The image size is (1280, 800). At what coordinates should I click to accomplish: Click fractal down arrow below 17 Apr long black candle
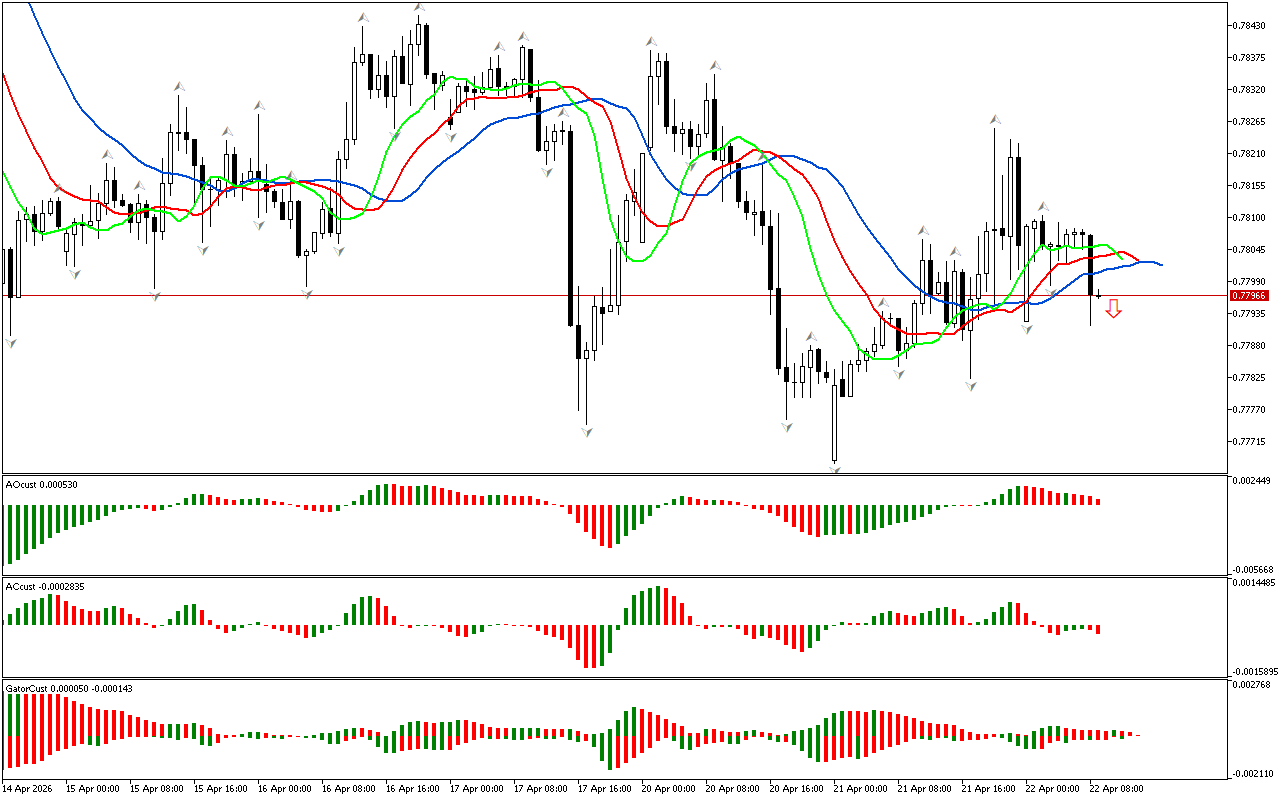(x=586, y=431)
